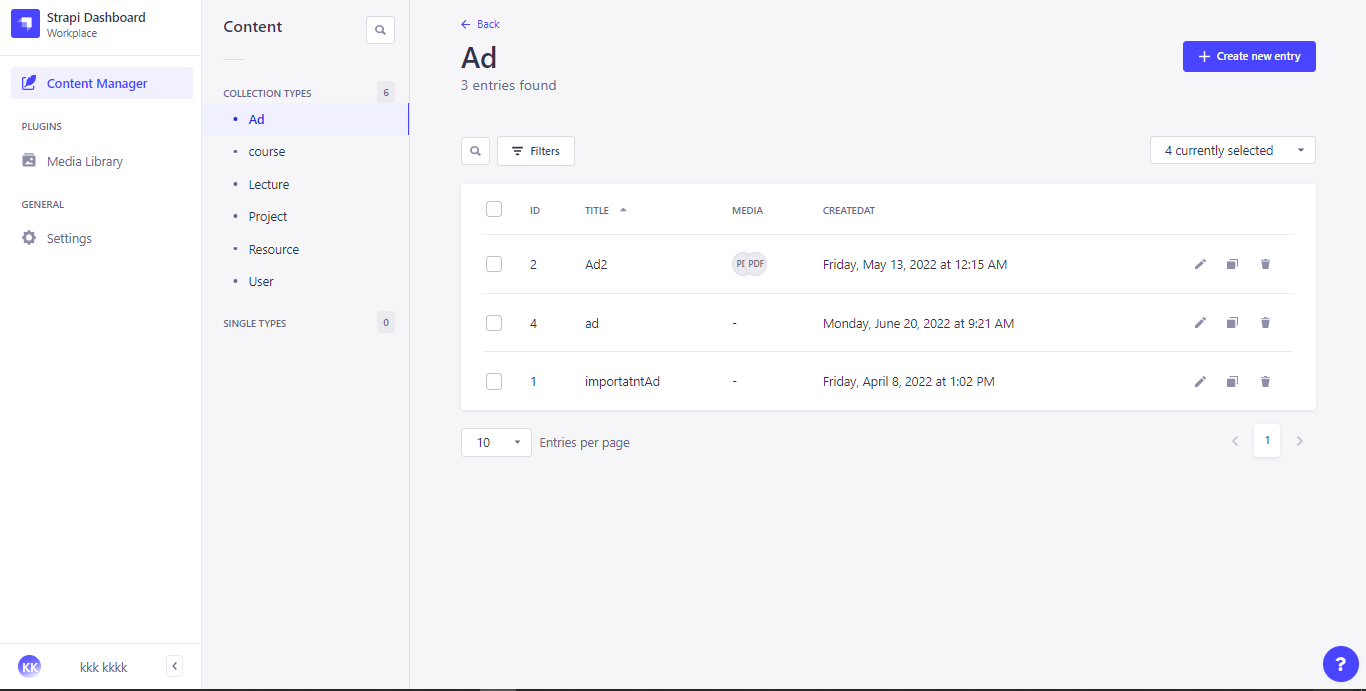Collapse the left navigation sidebar
1366x691 pixels.
(x=174, y=666)
